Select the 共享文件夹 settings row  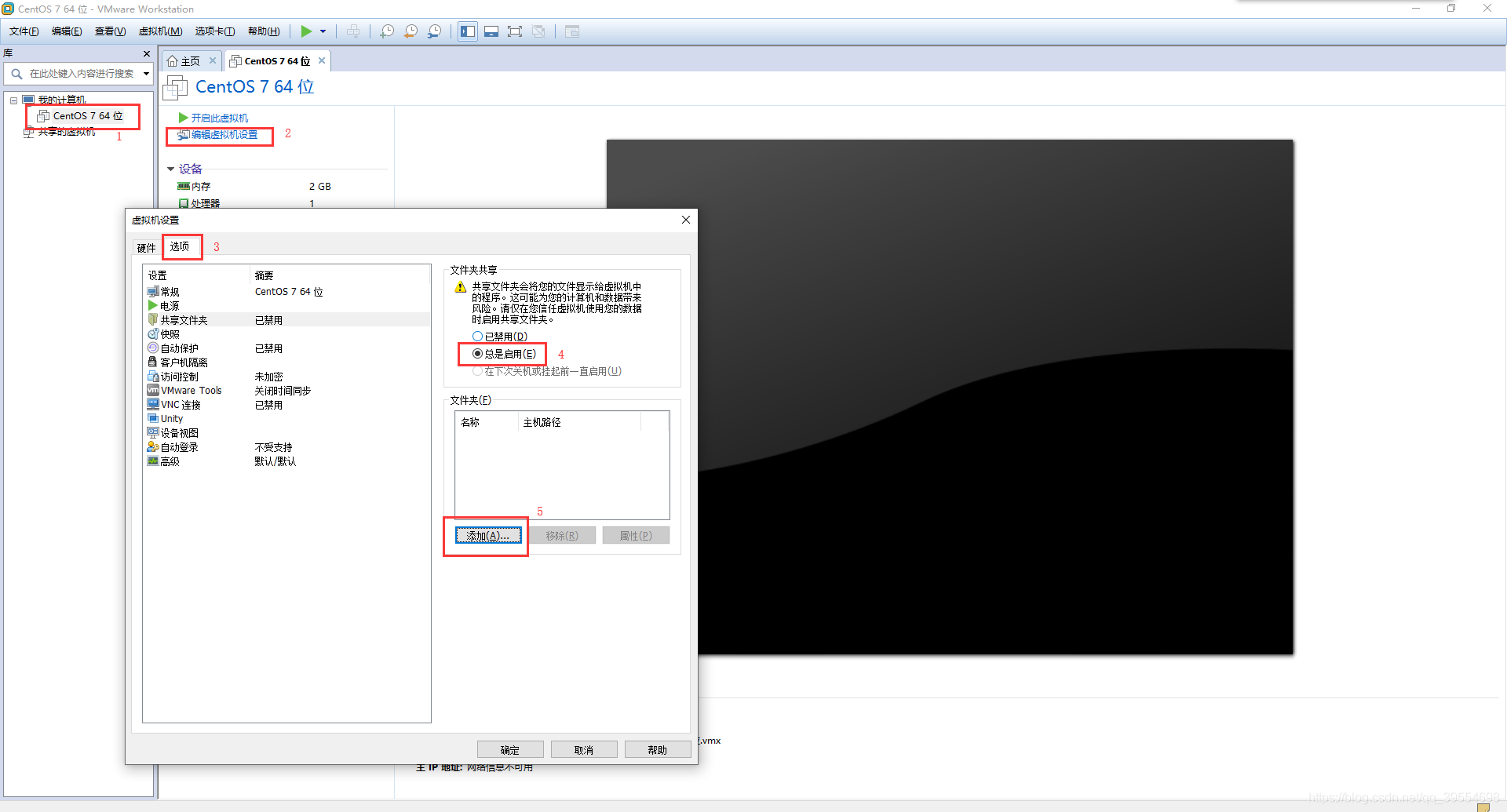pos(286,320)
